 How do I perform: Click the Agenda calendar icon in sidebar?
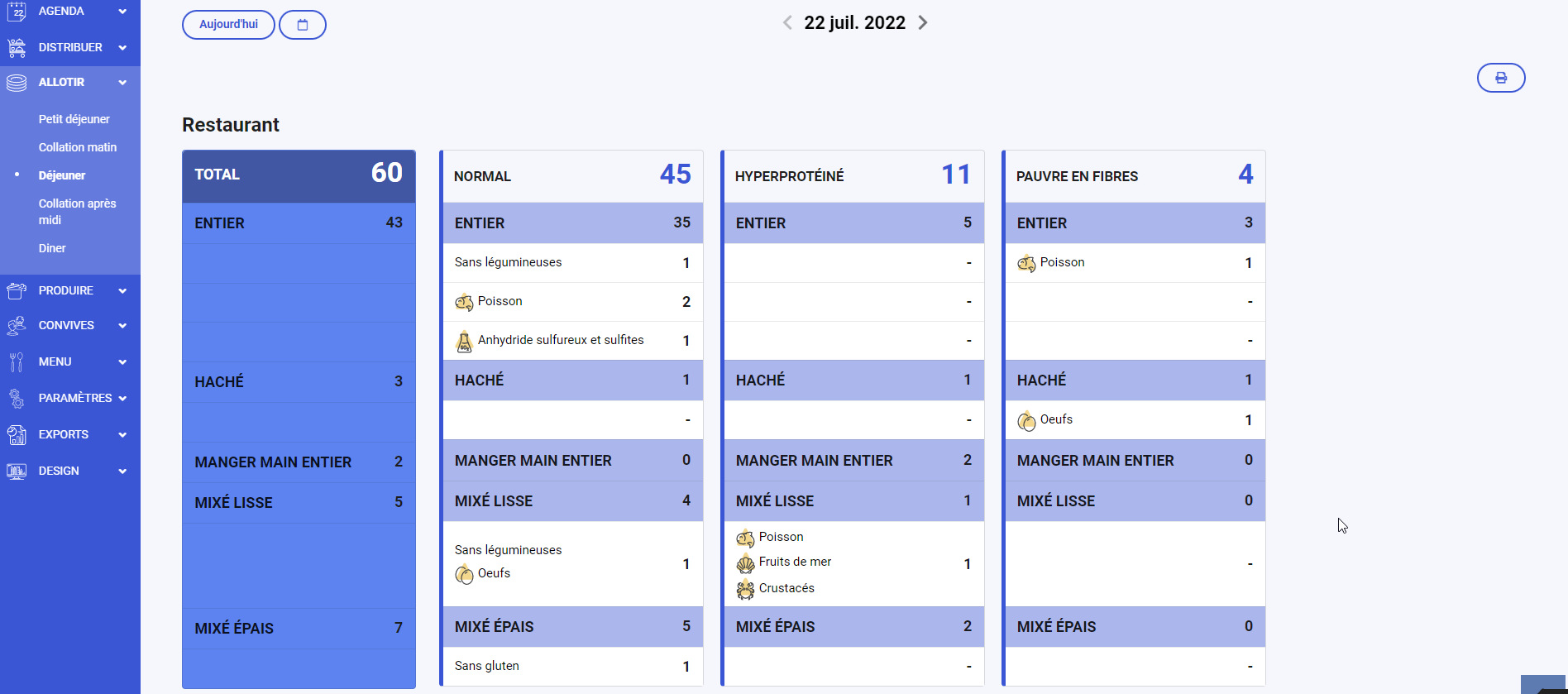[x=17, y=12]
